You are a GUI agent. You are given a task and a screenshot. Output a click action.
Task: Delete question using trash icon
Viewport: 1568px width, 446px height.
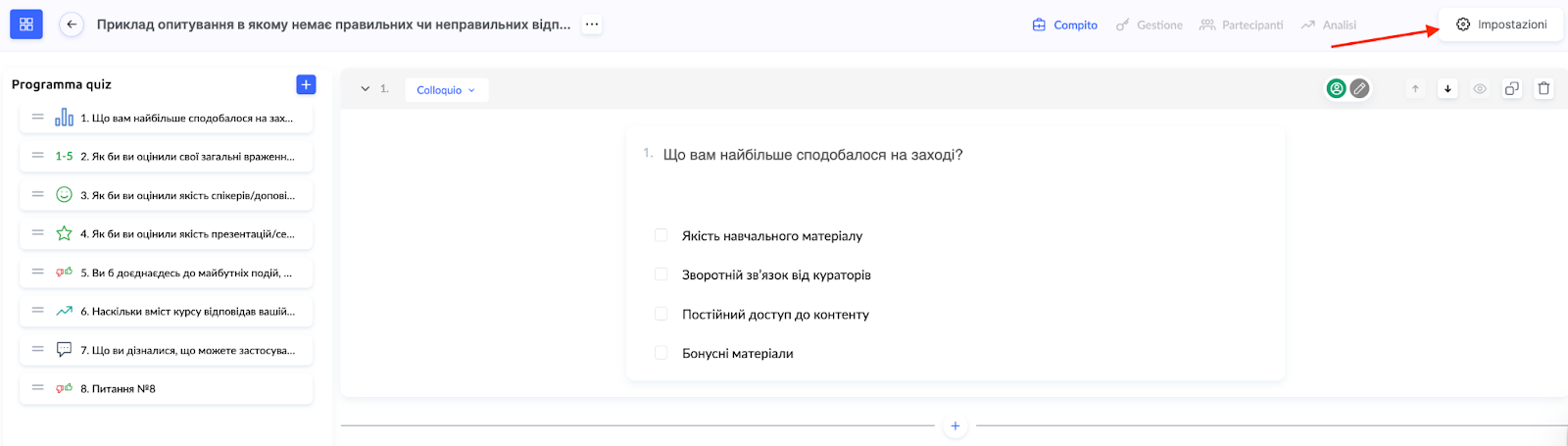tap(1543, 89)
